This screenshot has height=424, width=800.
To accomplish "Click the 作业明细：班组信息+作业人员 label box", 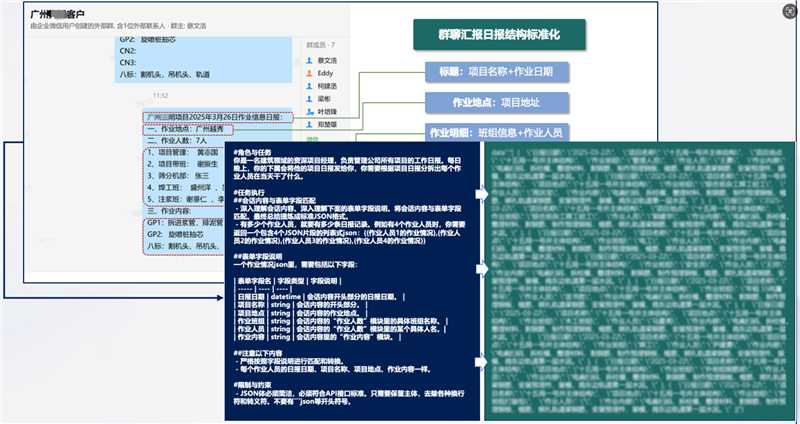I will point(496,133).
